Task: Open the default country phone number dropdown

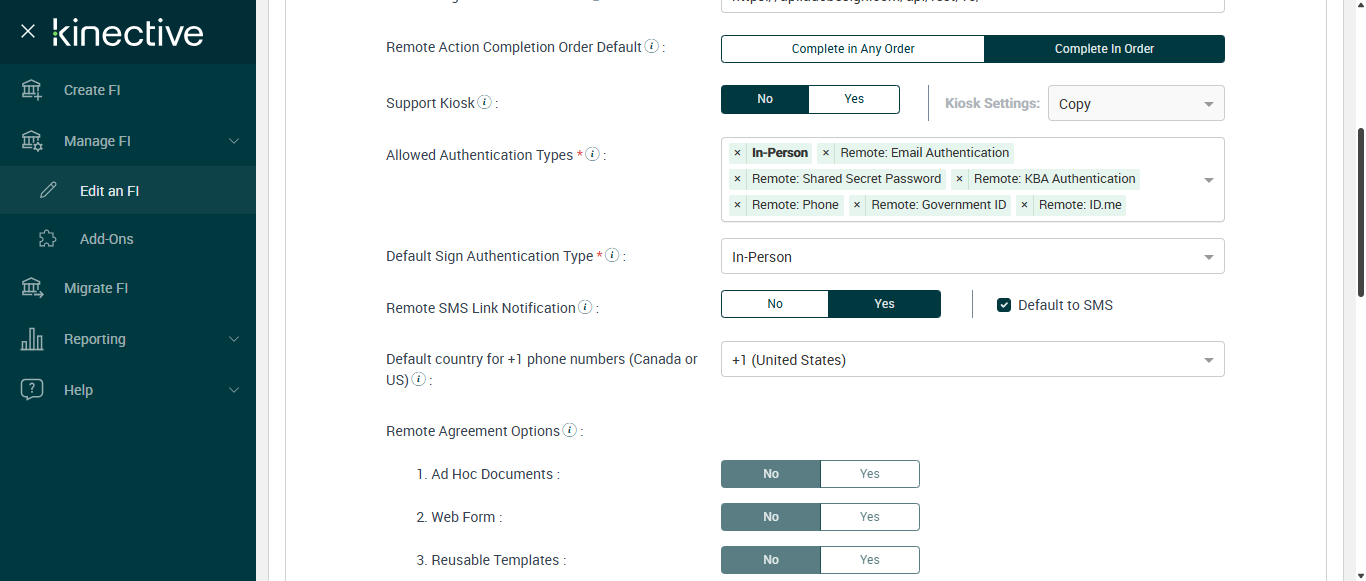Action: pos(972,360)
